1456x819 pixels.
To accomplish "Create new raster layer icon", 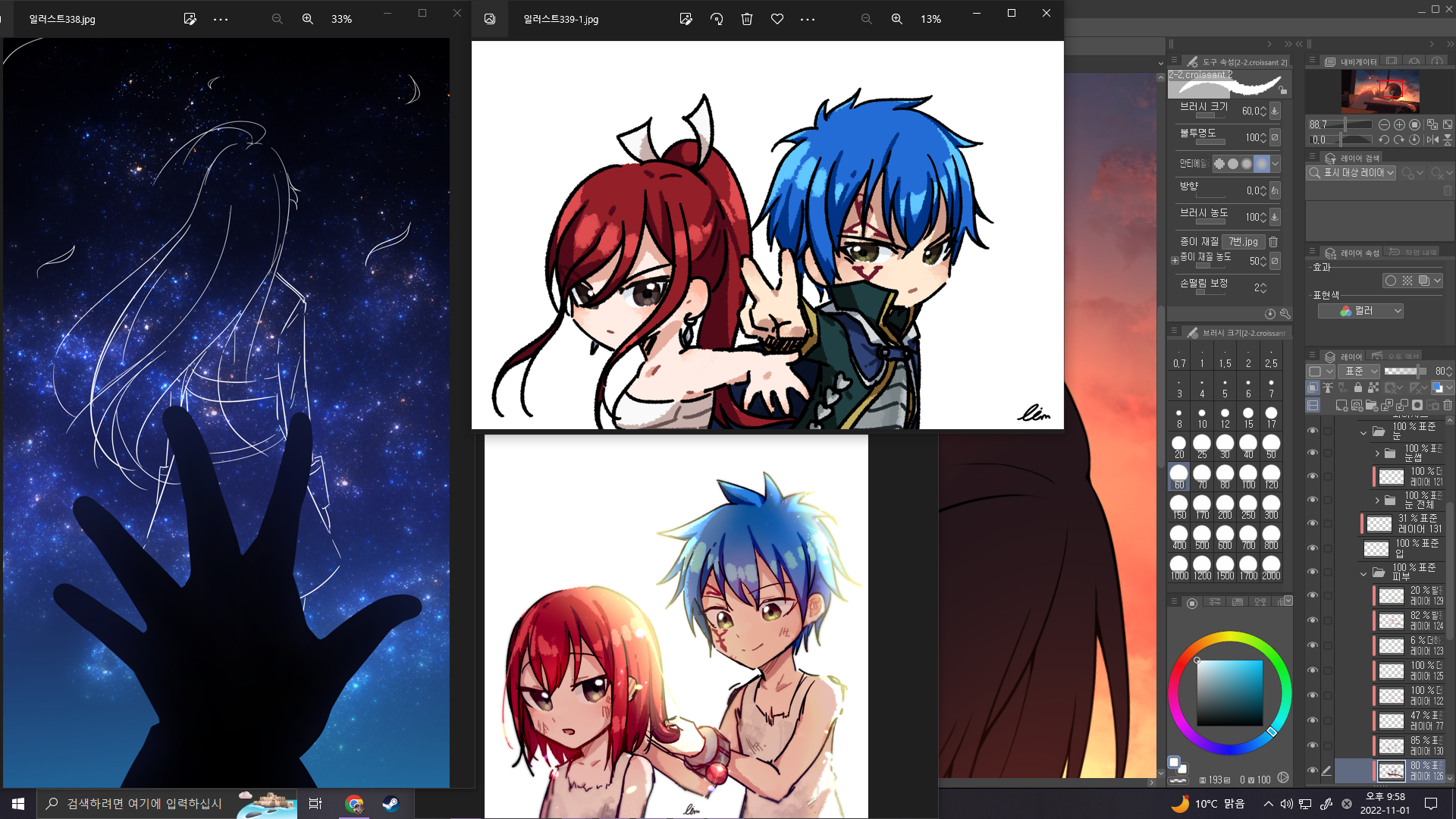I will 1341,406.
